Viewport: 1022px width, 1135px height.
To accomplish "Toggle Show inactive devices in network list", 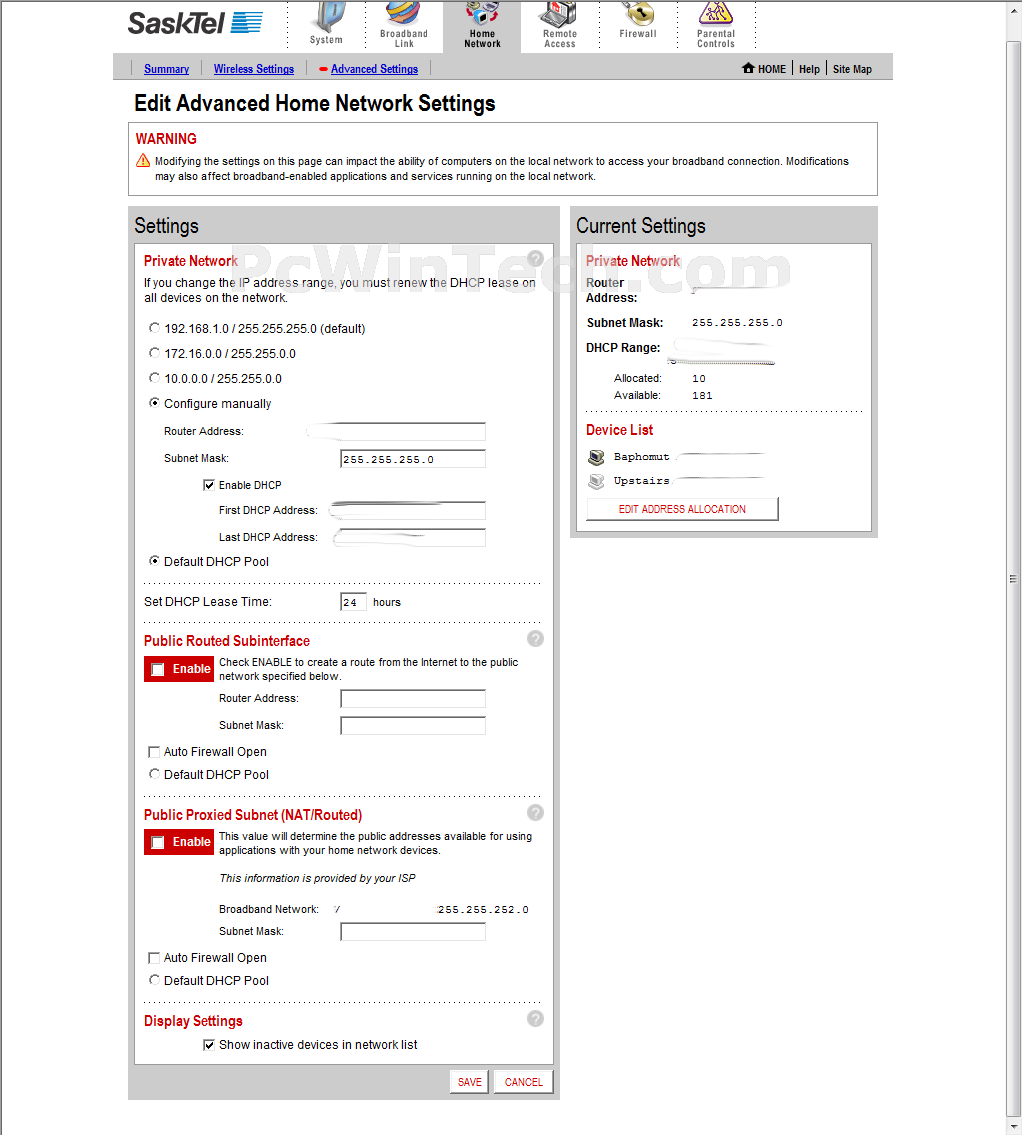I will point(209,1045).
